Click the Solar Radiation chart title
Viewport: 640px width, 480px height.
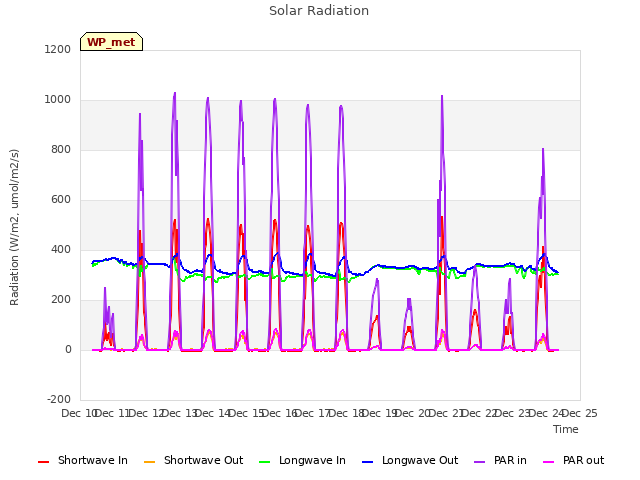[319, 11]
